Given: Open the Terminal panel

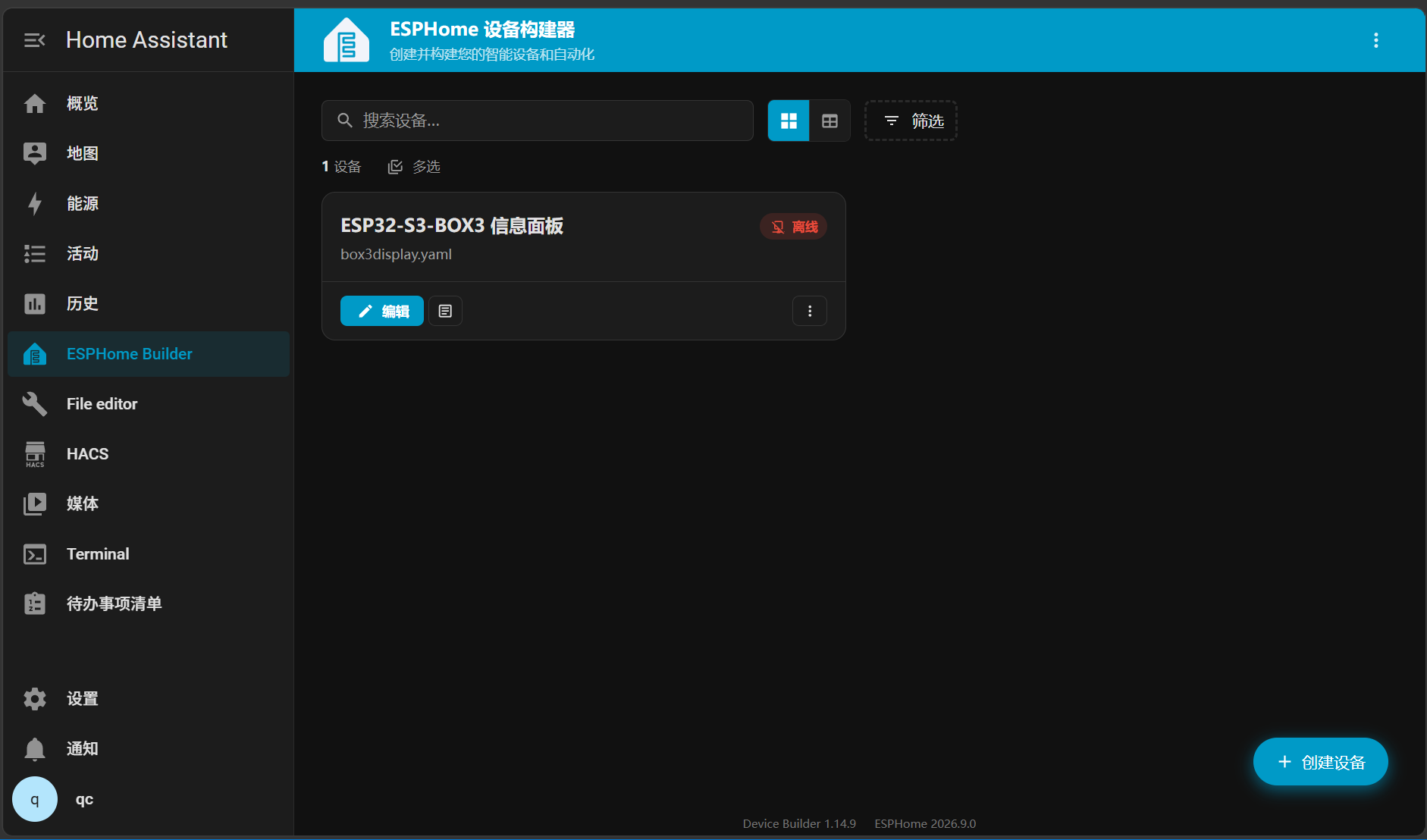Looking at the screenshot, I should tap(148, 554).
